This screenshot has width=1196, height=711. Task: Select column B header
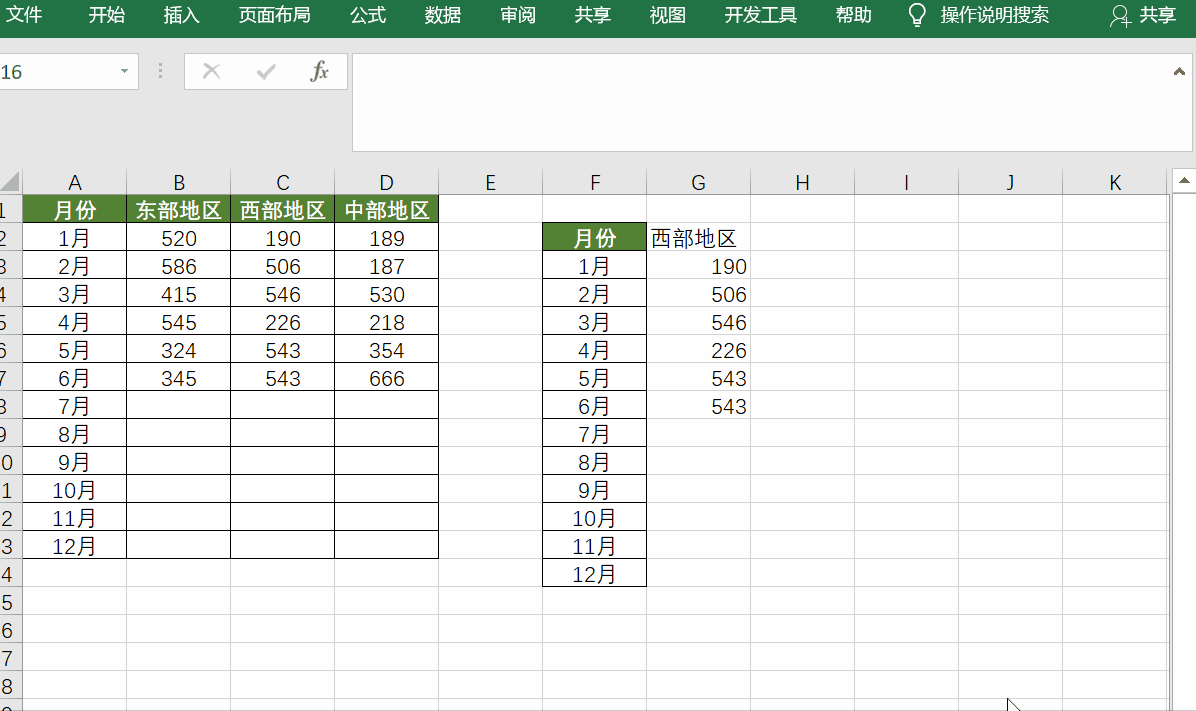pyautogui.click(x=178, y=182)
